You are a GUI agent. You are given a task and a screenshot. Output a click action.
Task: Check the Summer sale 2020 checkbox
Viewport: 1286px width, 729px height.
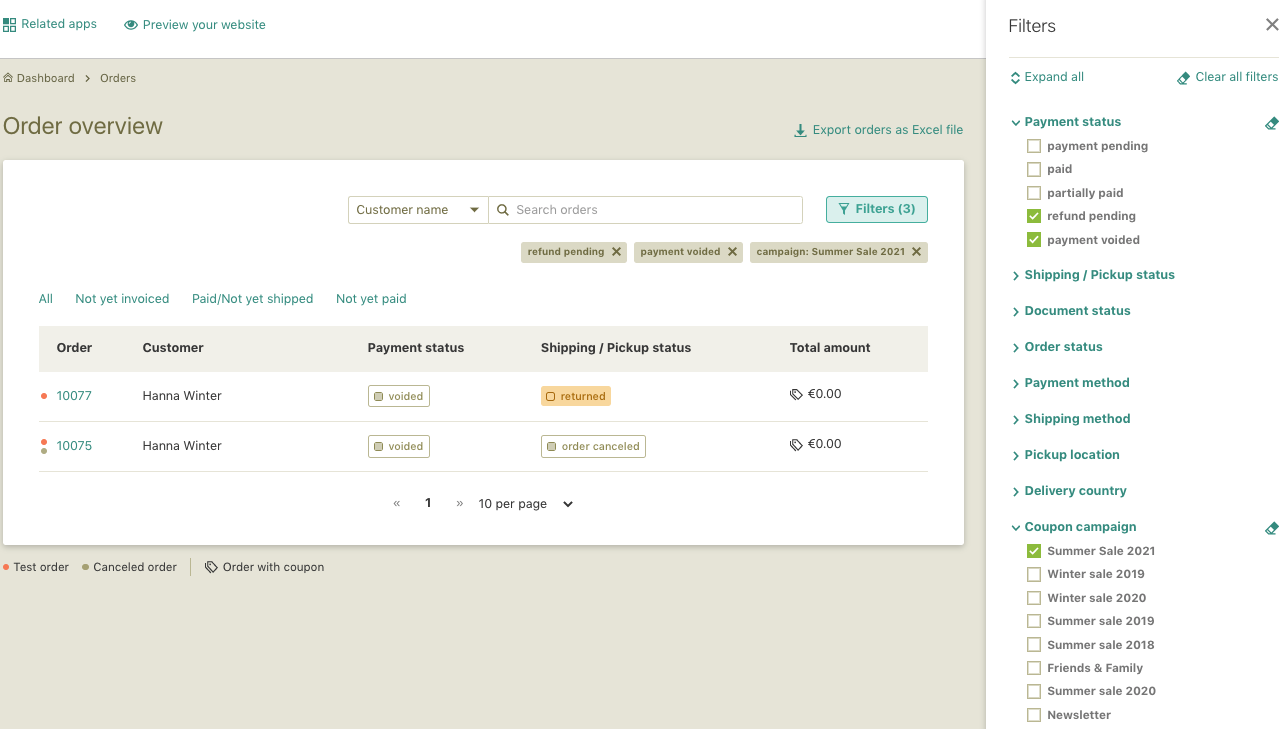click(x=1034, y=691)
